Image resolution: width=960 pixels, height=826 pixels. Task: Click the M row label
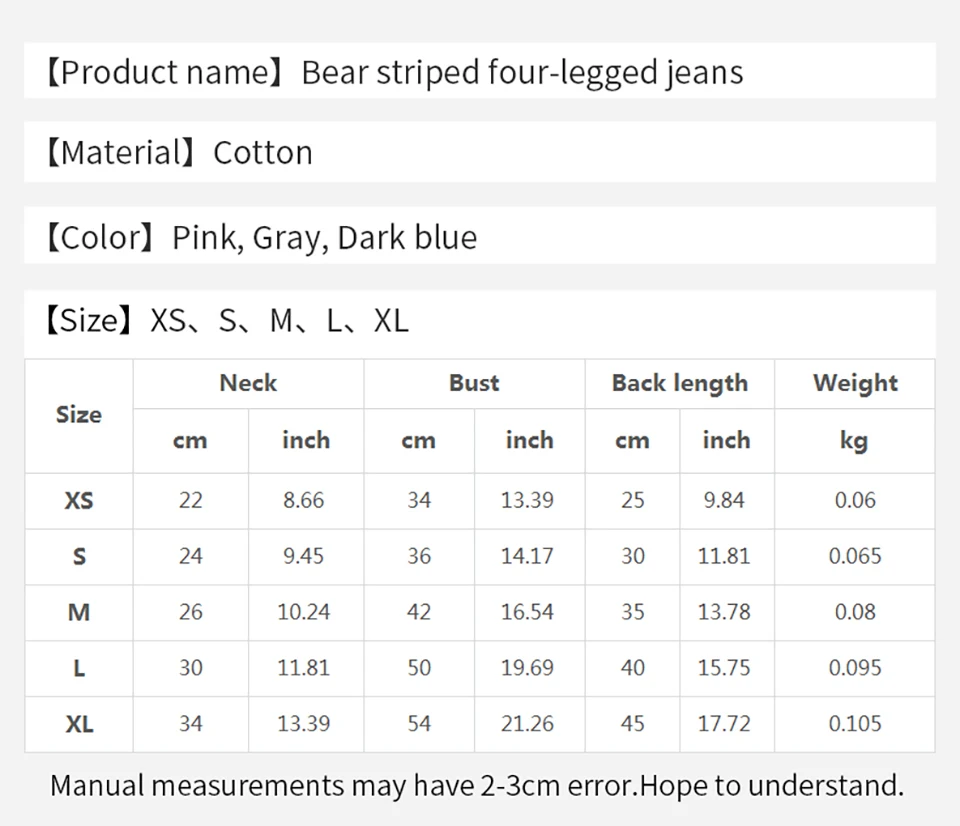79,612
